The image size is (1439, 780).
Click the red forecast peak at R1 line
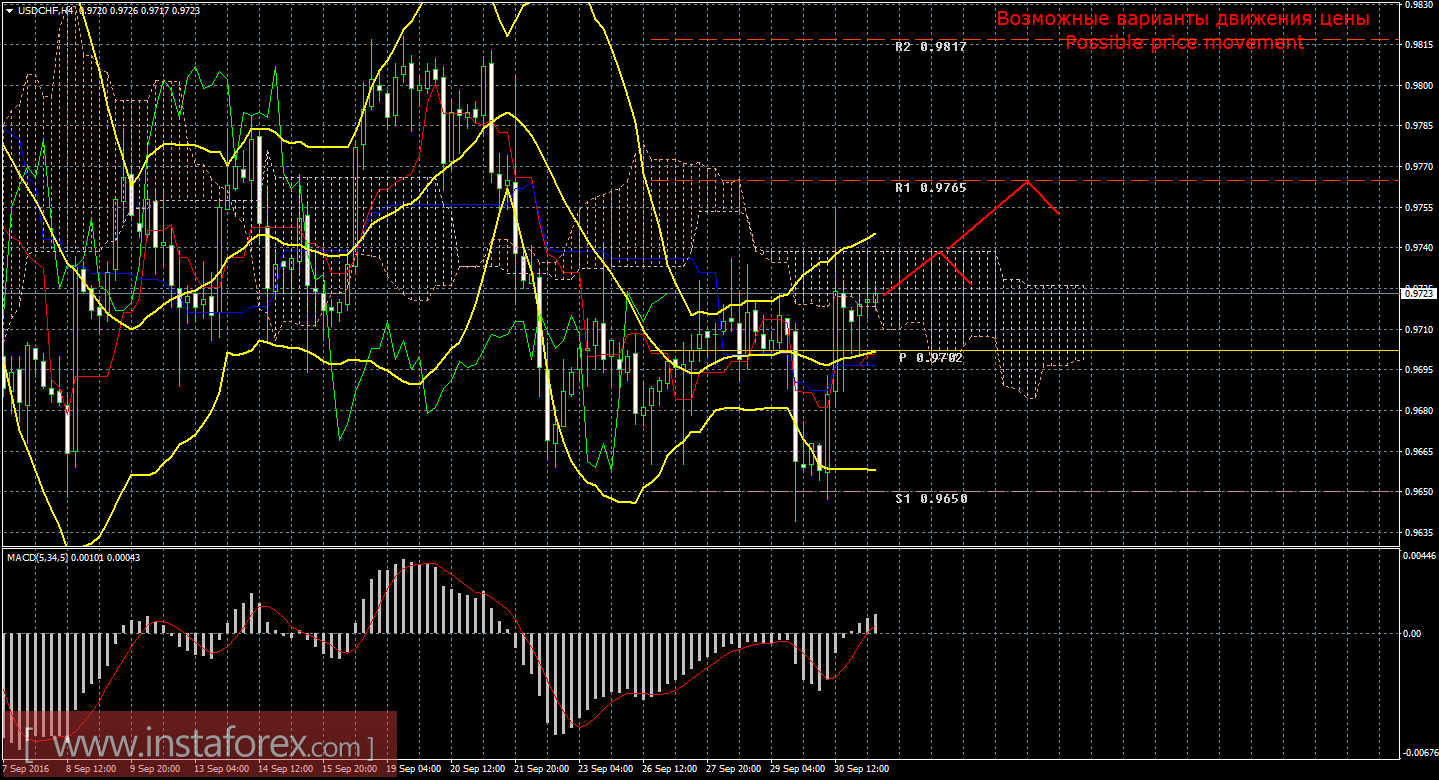pyautogui.click(x=1027, y=181)
